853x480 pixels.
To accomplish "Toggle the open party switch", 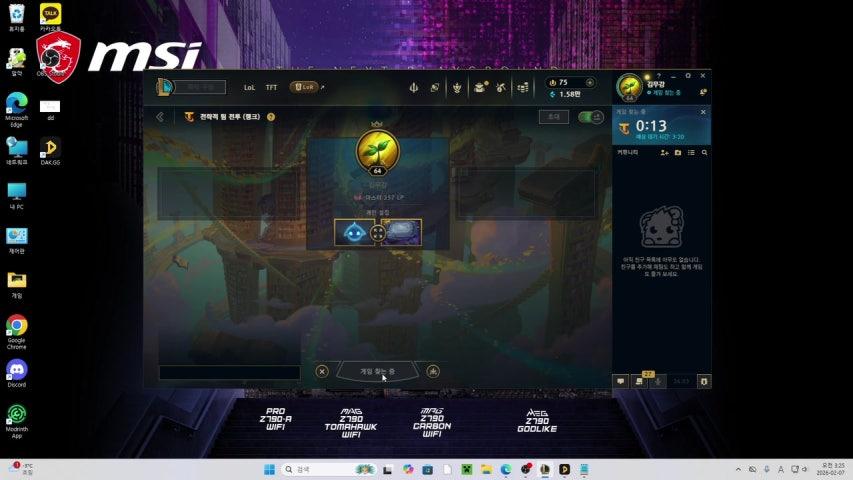I will tap(591, 117).
